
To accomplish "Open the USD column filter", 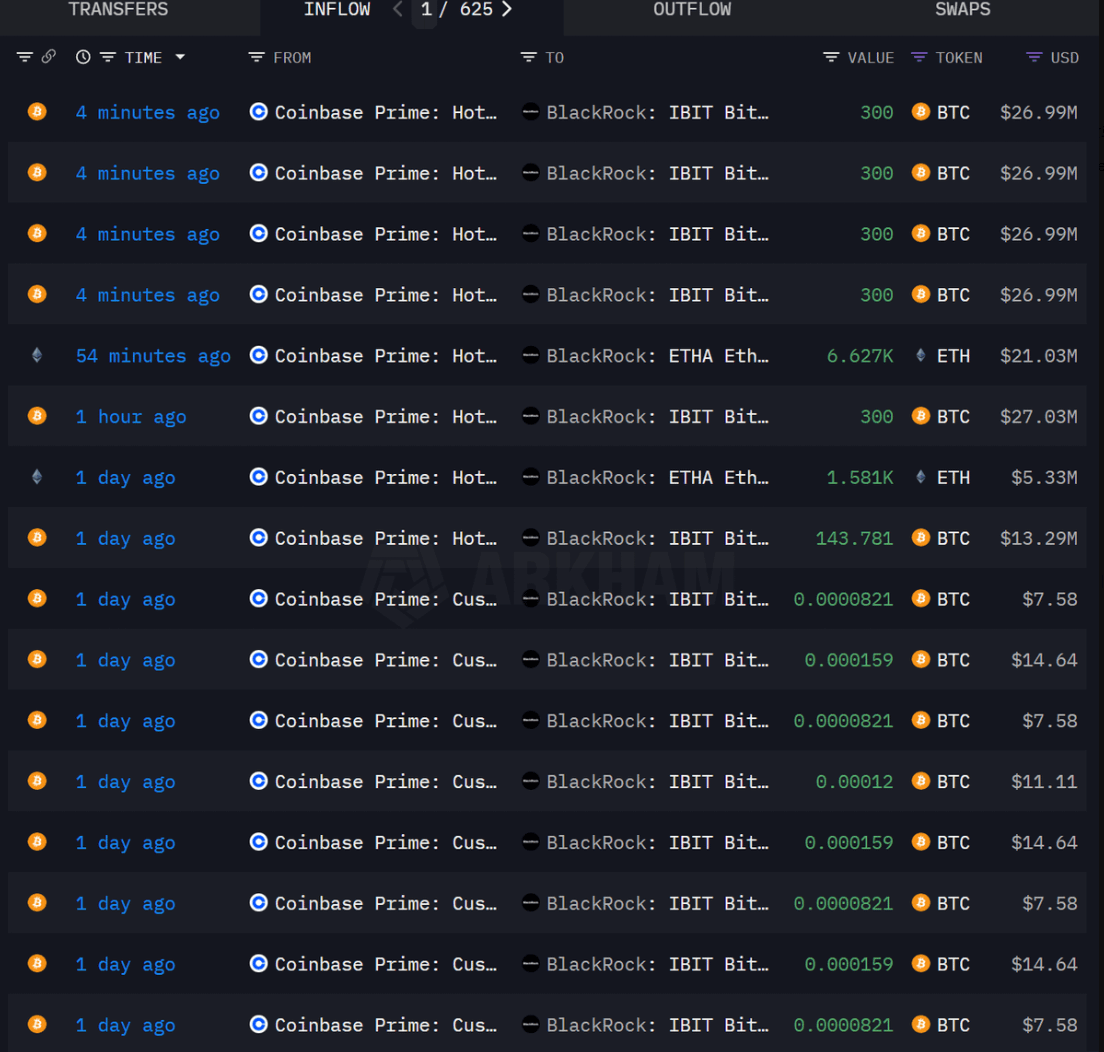I will coord(1034,57).
